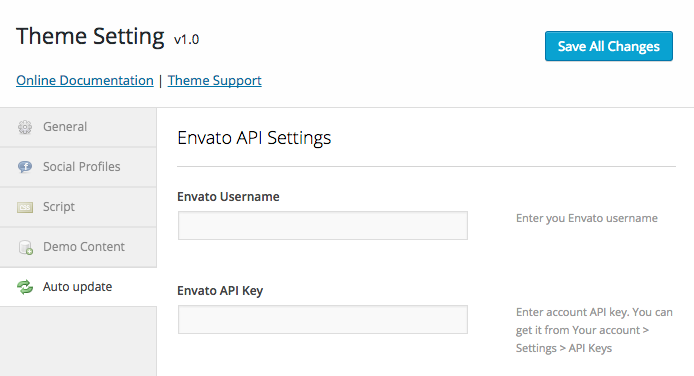The height and width of the screenshot is (376, 694).
Task: Click the v1.0 version label
Action: point(186,40)
